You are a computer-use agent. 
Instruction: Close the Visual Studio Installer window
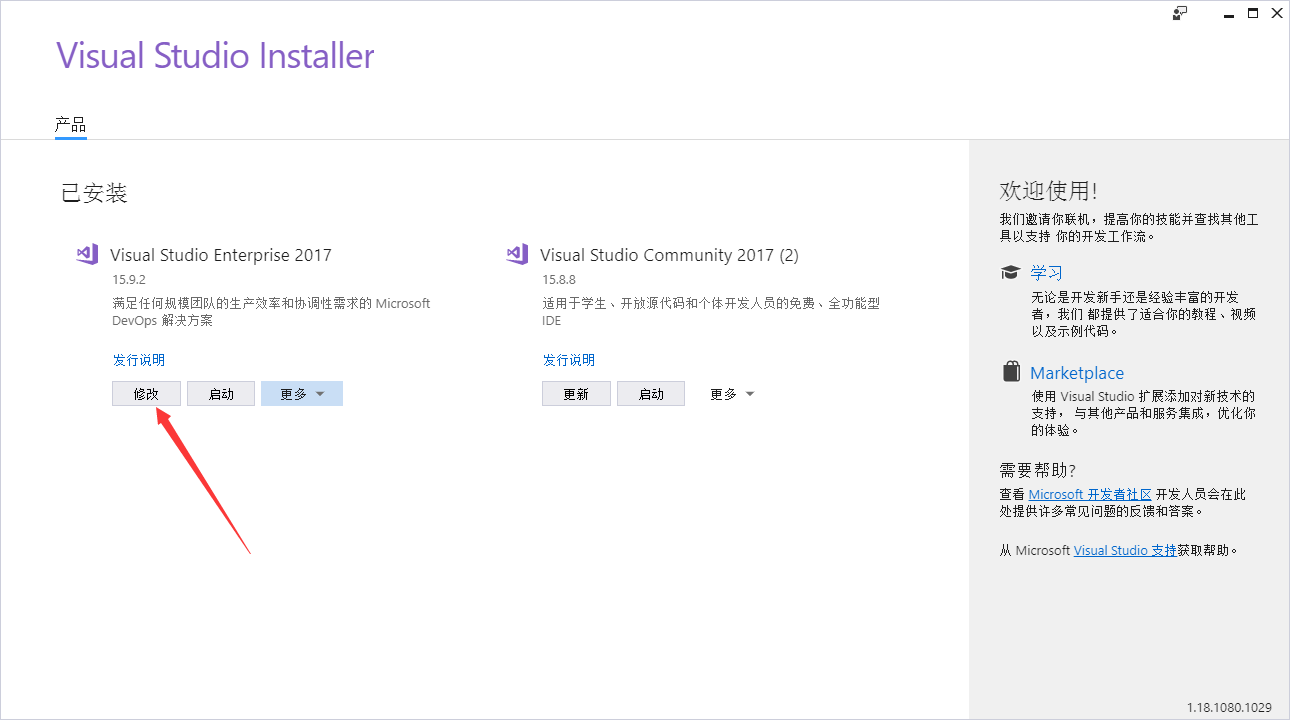tap(1277, 13)
